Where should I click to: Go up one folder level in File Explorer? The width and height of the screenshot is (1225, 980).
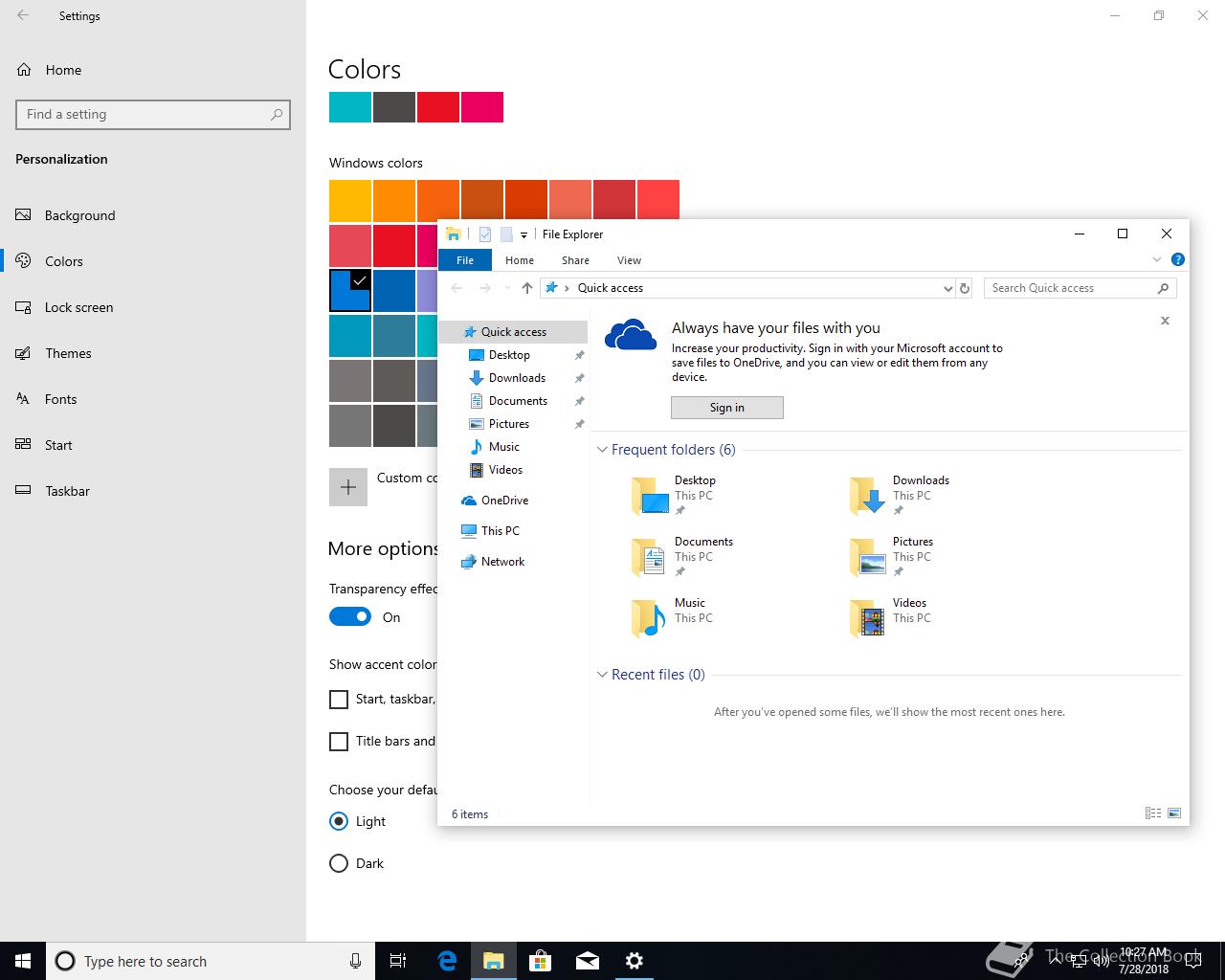[x=526, y=288]
